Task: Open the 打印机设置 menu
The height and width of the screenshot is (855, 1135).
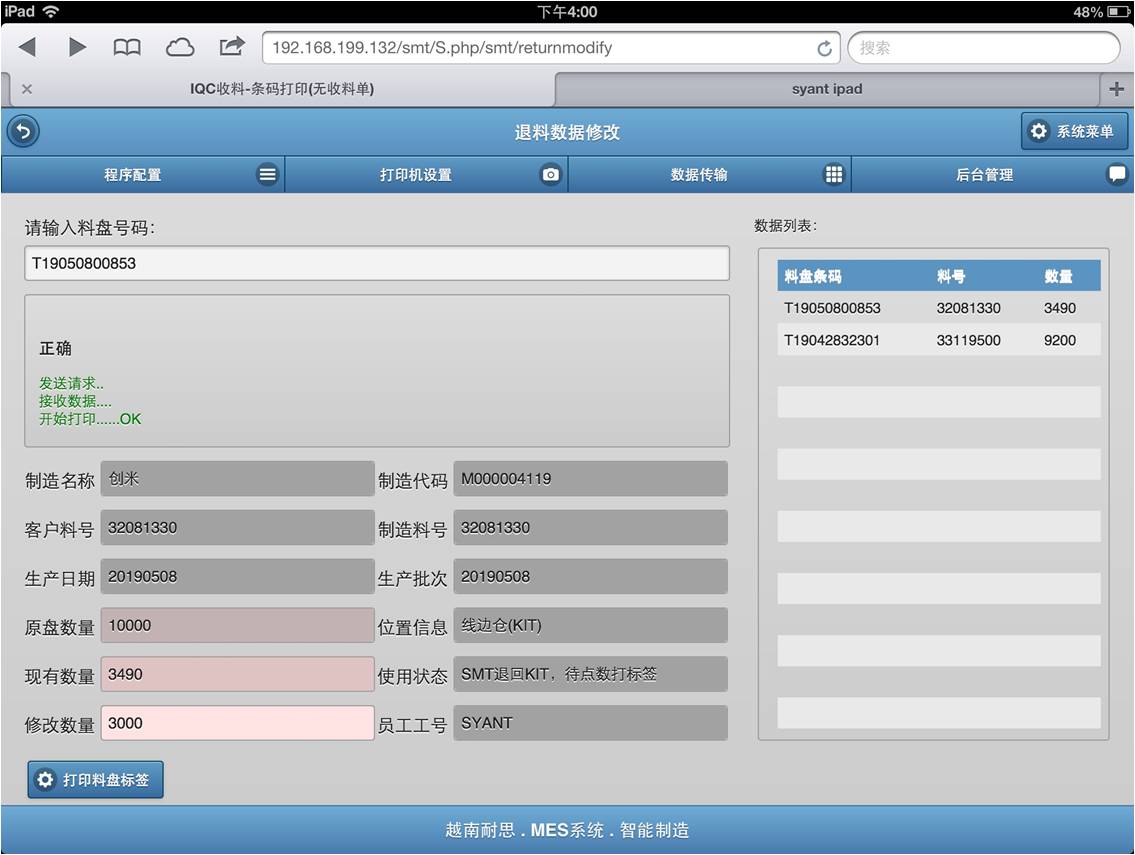Action: click(426, 175)
